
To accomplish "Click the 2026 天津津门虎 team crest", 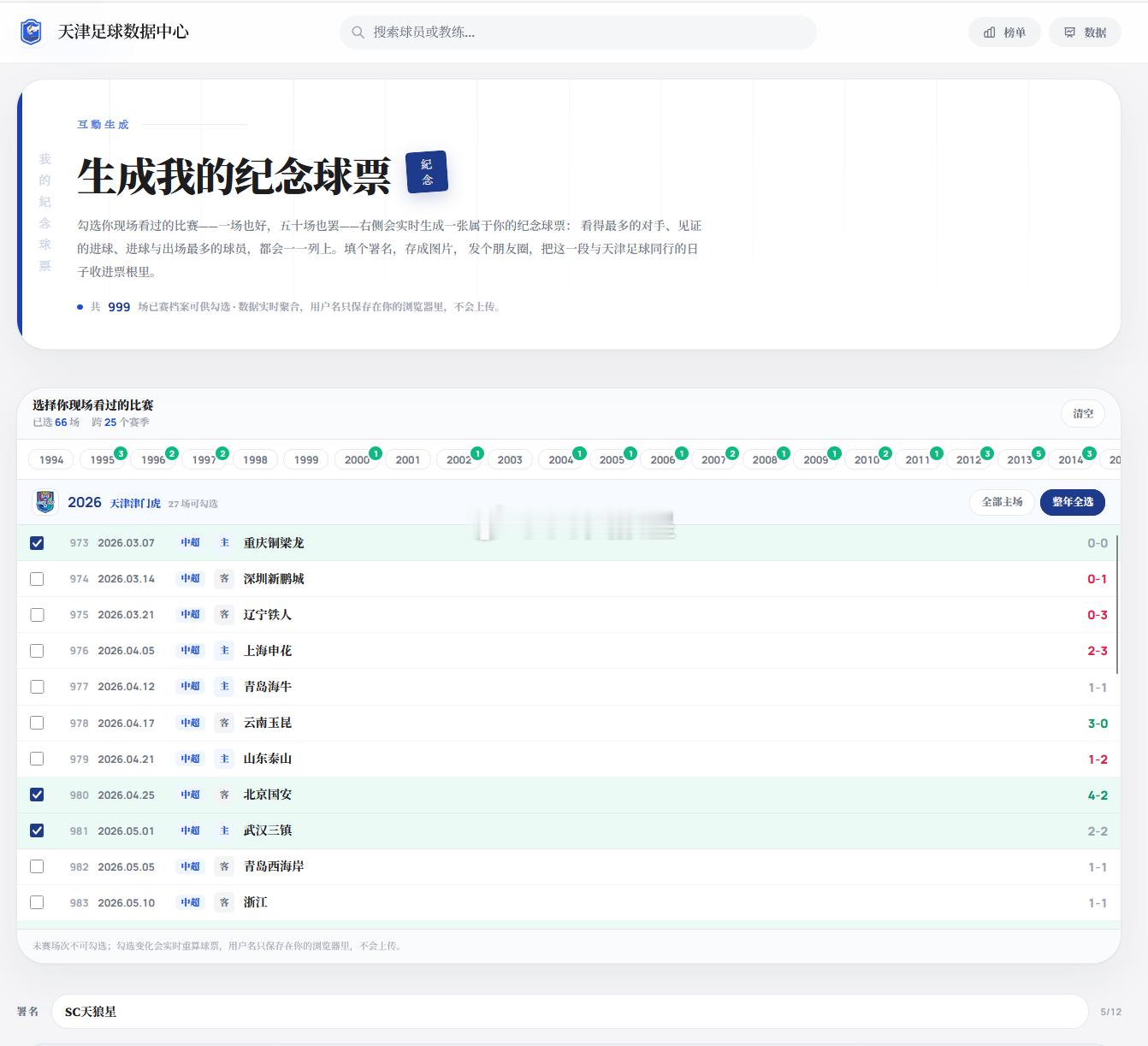I will pos(45,502).
